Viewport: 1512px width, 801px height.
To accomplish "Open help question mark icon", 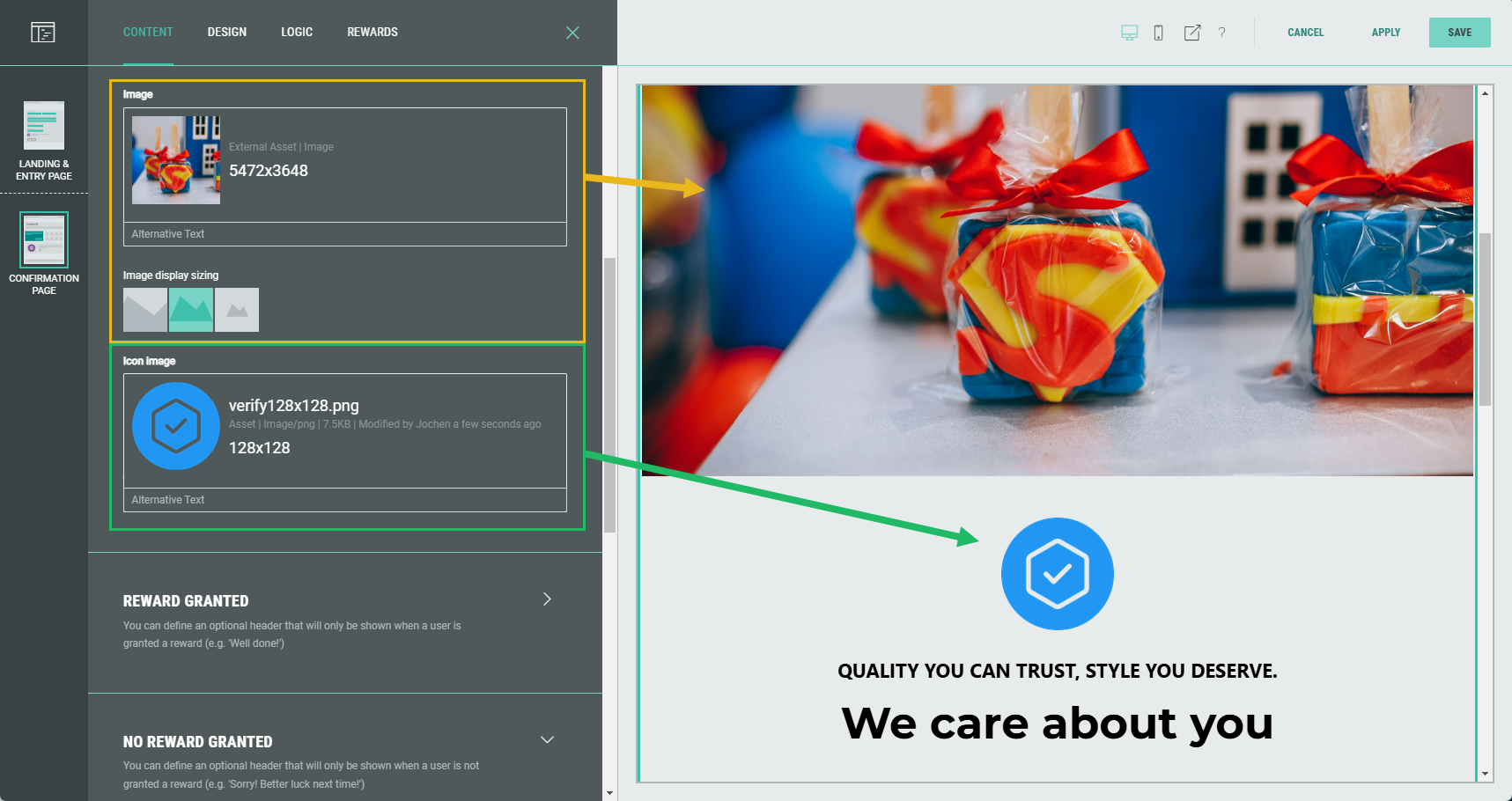I will coord(1221,33).
